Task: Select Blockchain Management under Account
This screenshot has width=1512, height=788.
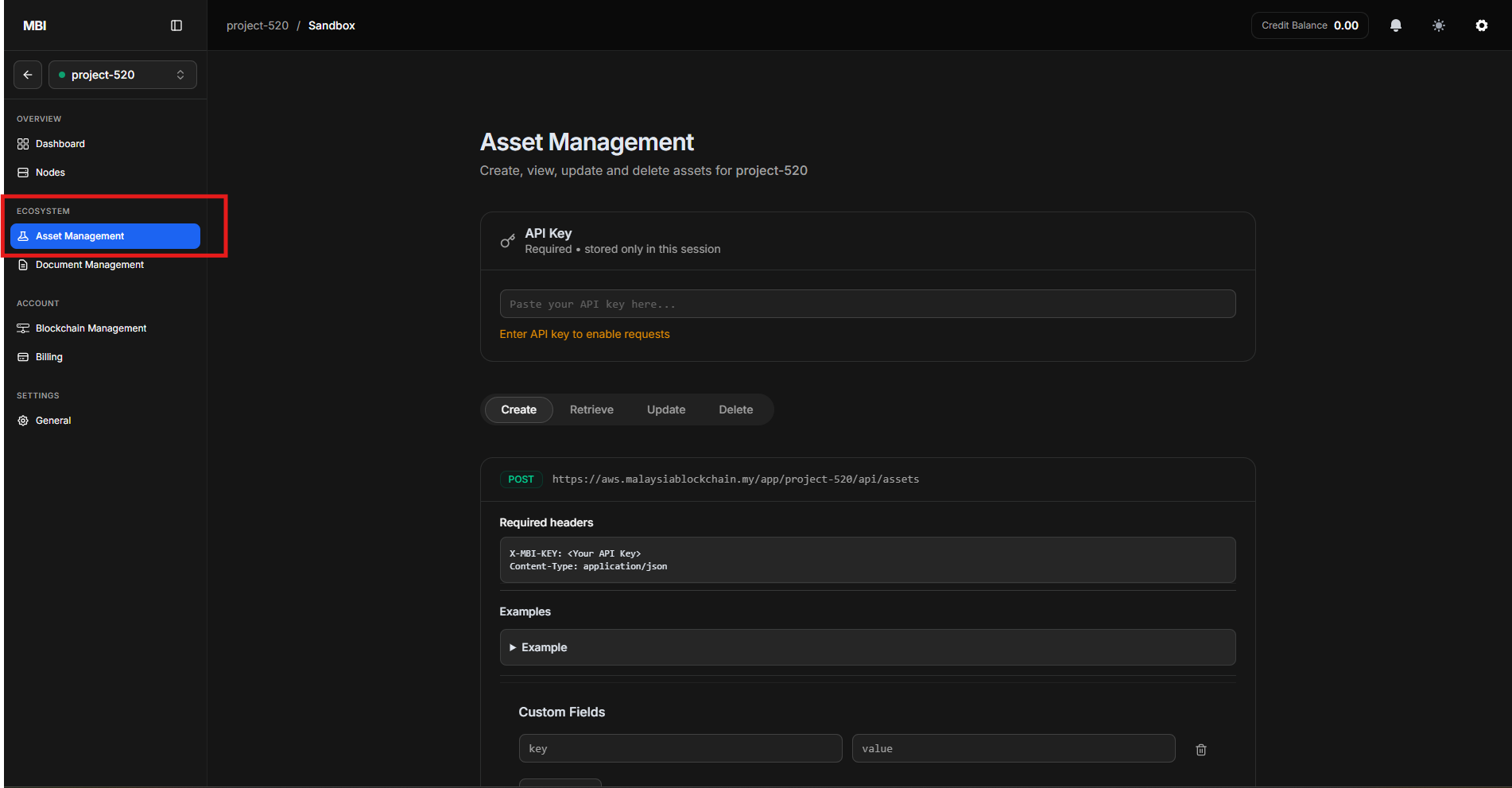Action: [91, 328]
